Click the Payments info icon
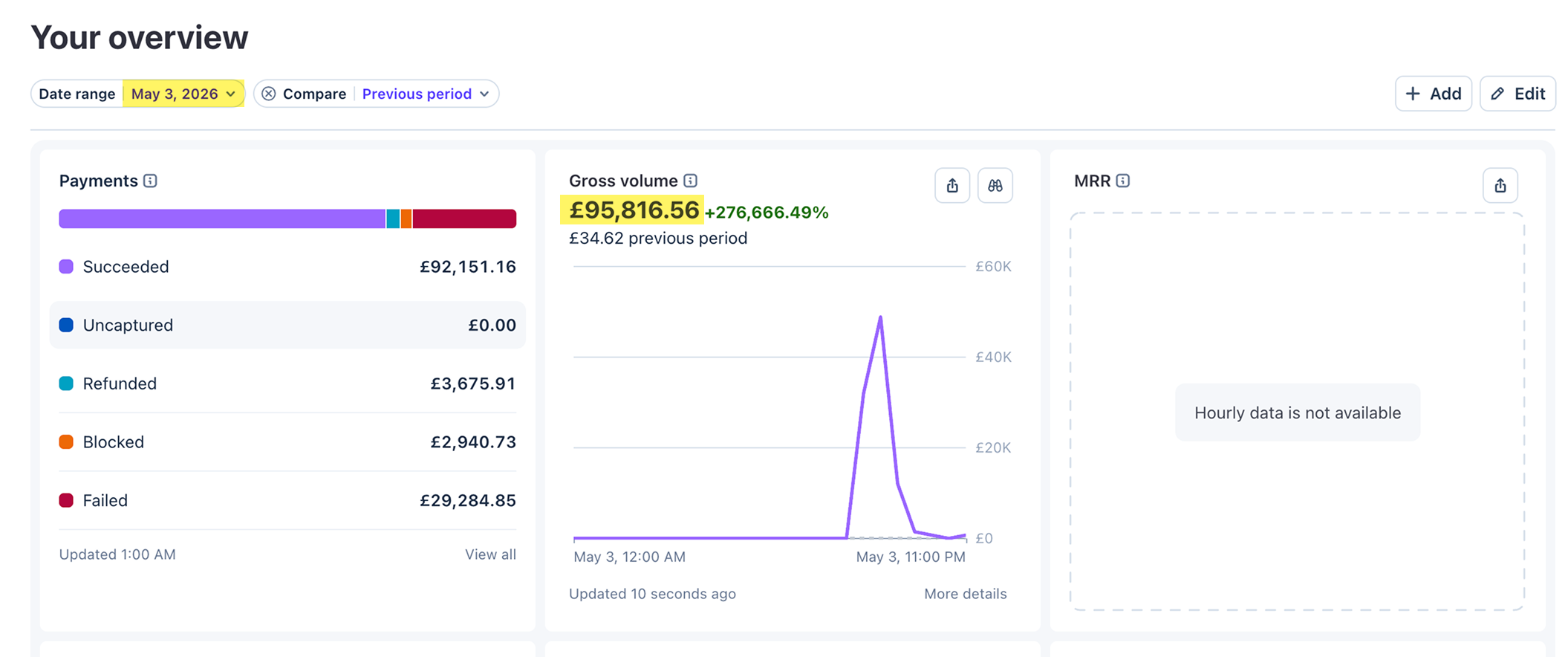 pos(150,181)
